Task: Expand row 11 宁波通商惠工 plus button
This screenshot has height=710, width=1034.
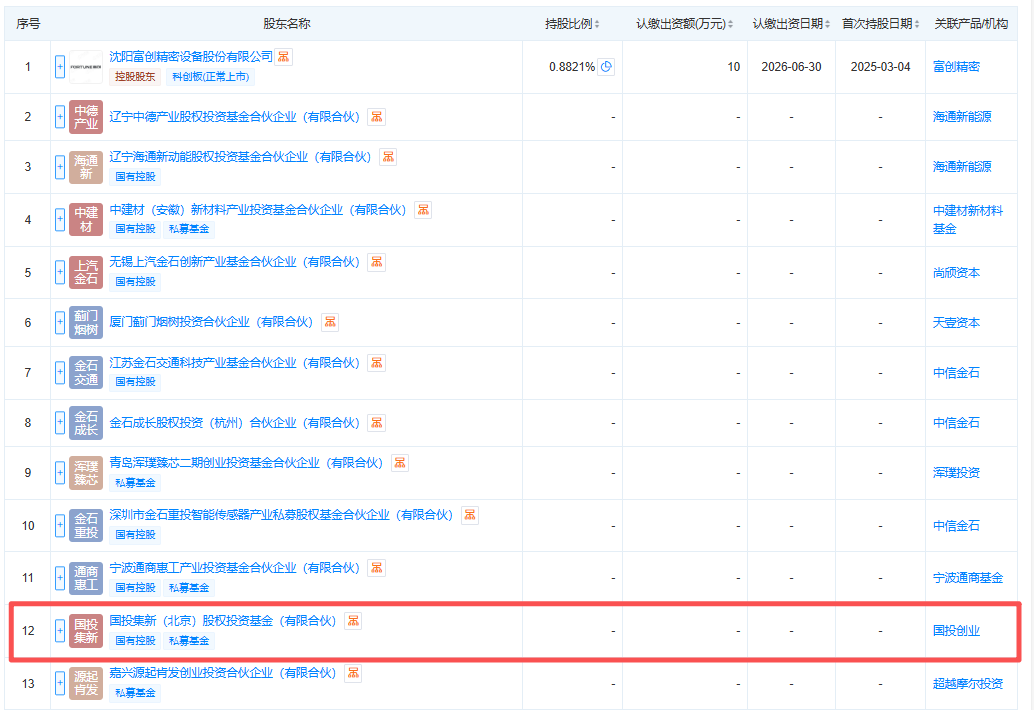Action: point(60,578)
